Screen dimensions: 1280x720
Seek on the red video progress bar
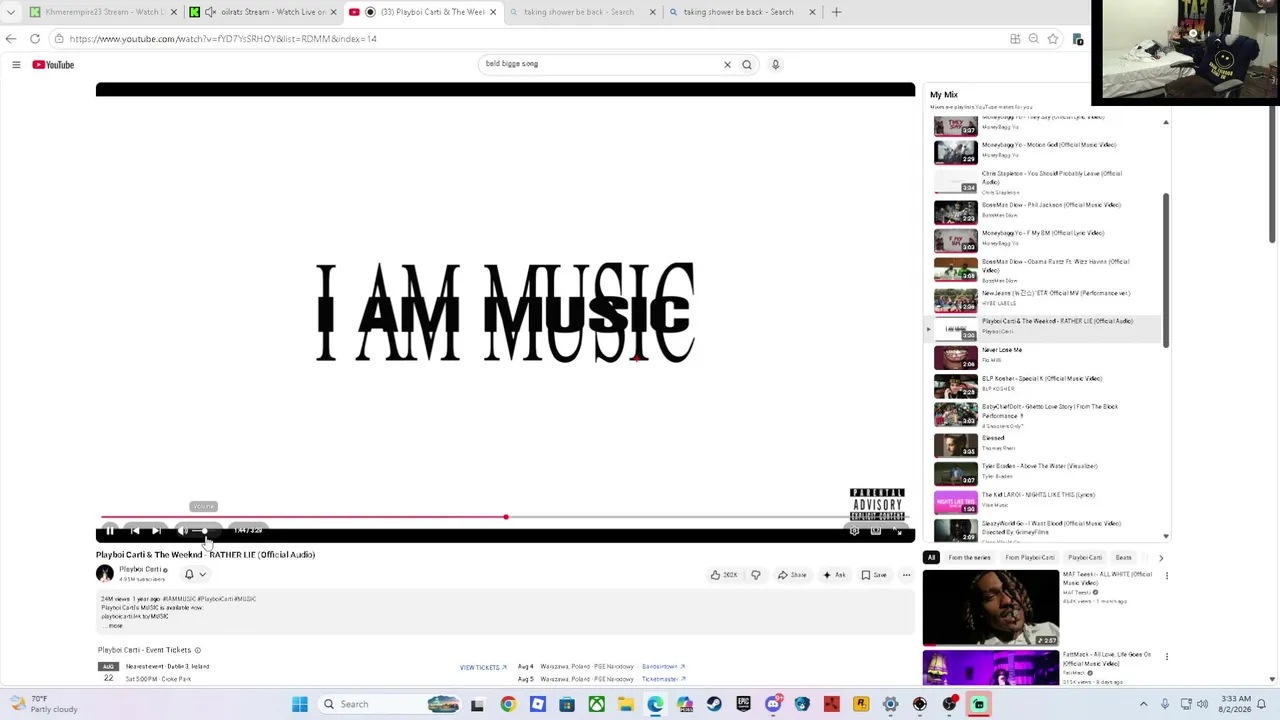[x=505, y=517]
